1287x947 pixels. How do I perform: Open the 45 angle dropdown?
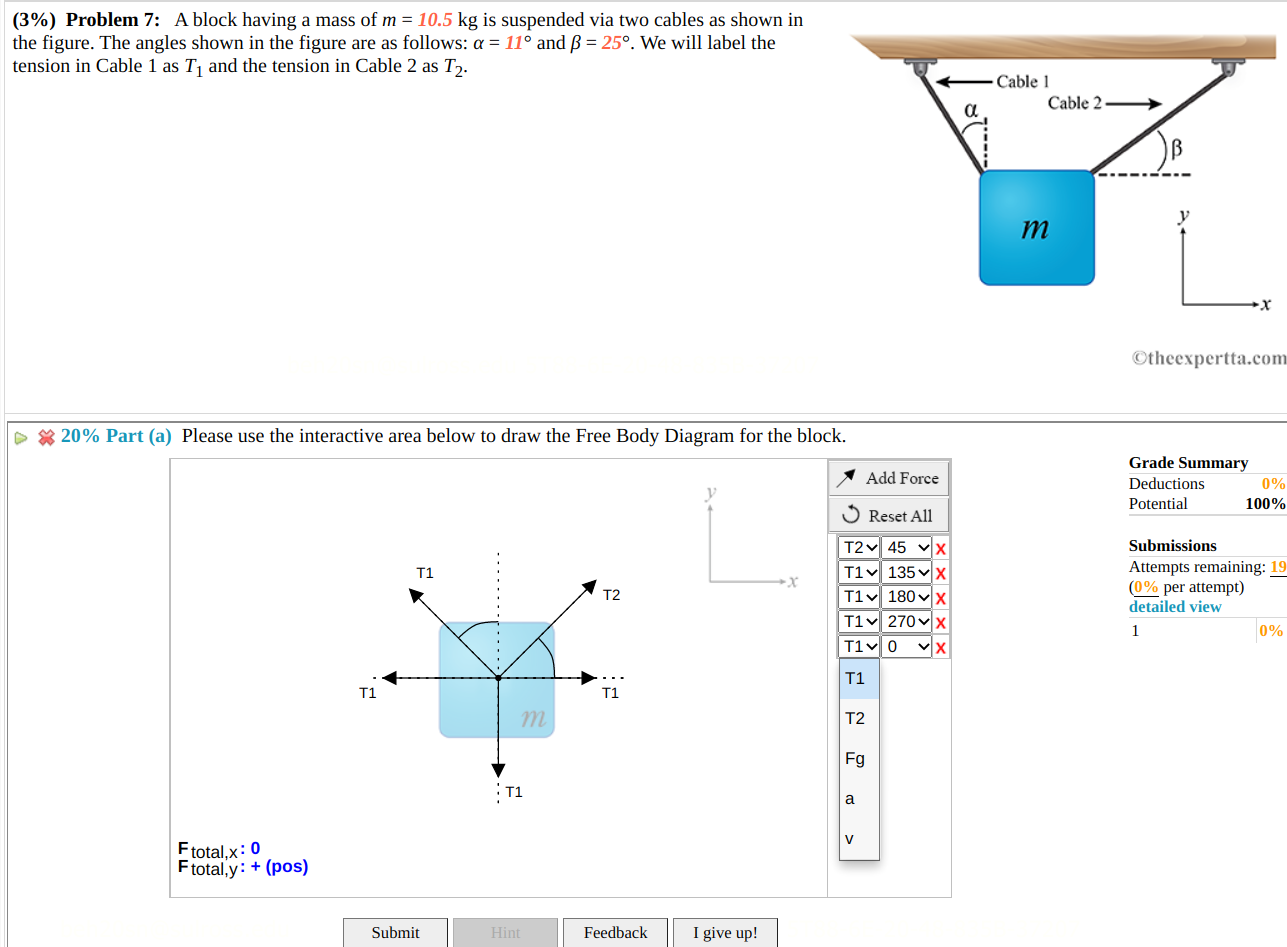(906, 547)
